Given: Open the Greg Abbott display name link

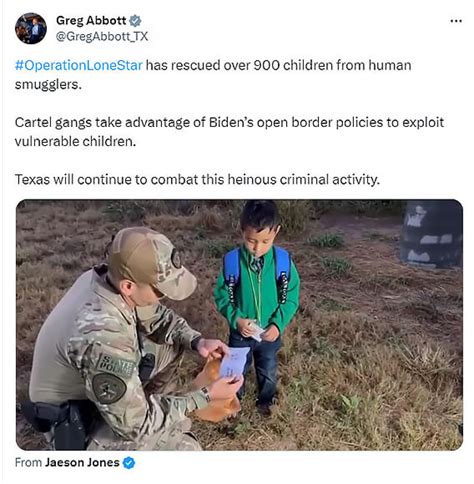Looking at the screenshot, I should click(91, 20).
